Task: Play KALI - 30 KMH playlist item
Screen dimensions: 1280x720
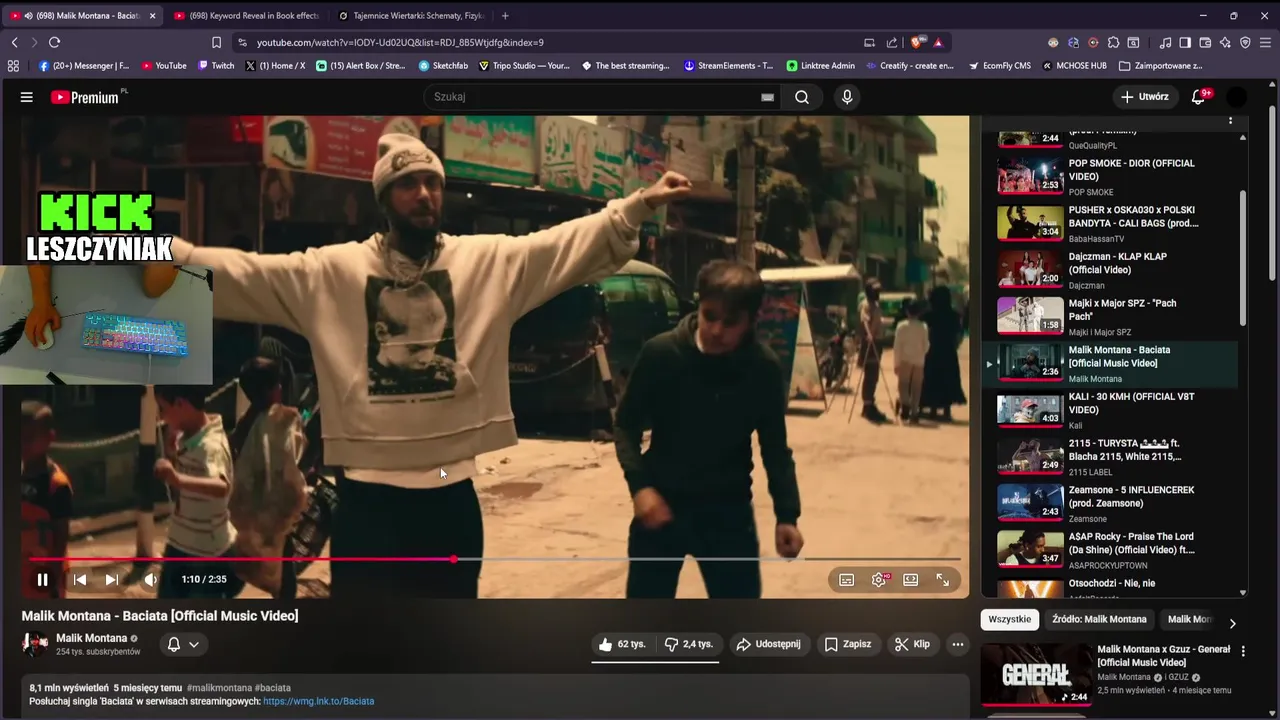Action: 1110,410
